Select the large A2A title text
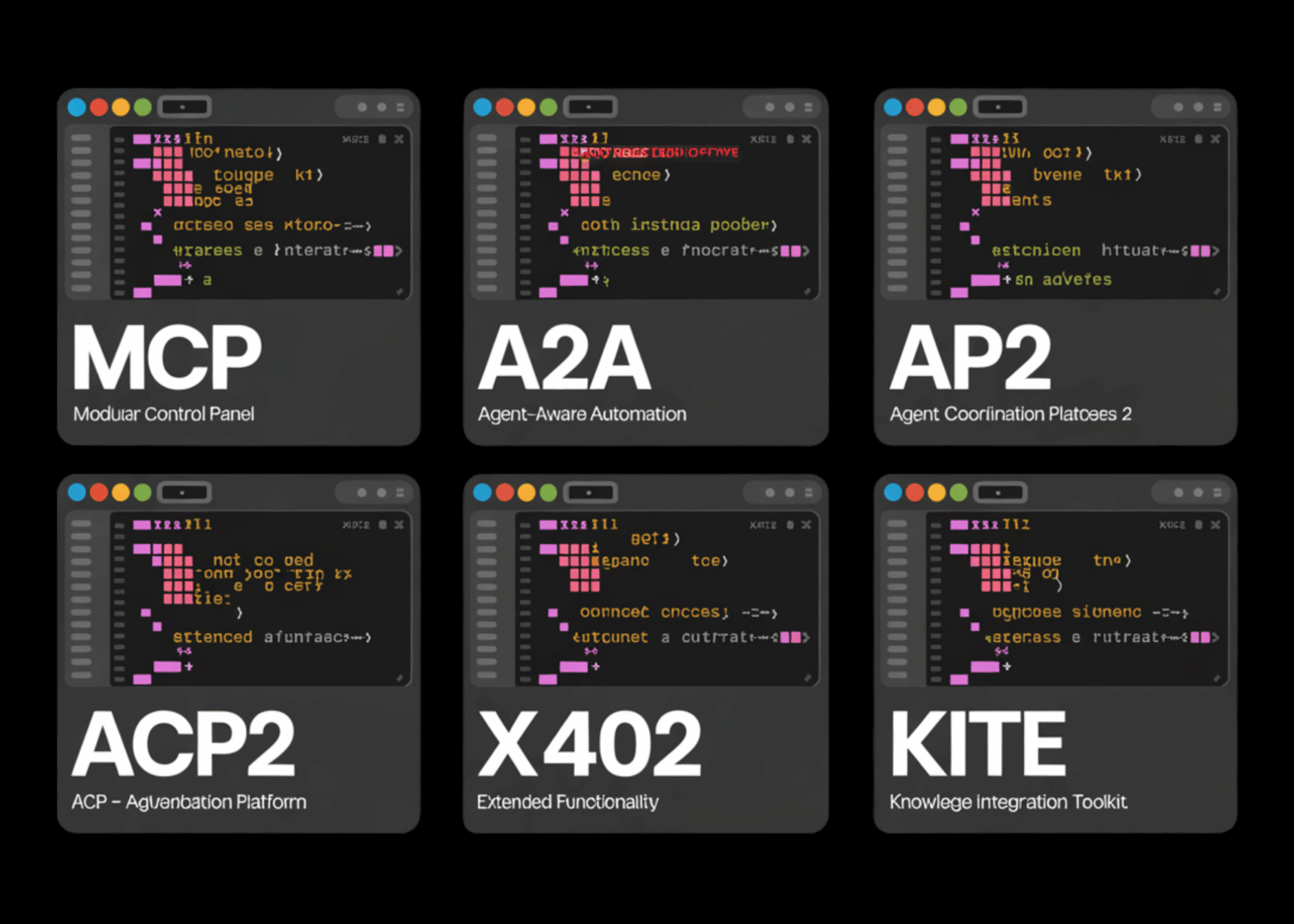The image size is (1294, 924). tap(565, 358)
